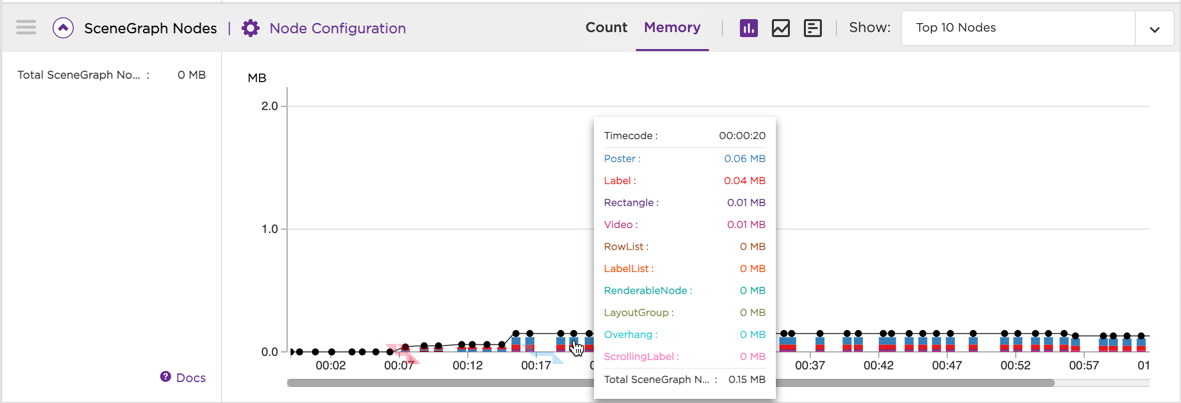Click the 00:02 time axis label

coord(330,365)
